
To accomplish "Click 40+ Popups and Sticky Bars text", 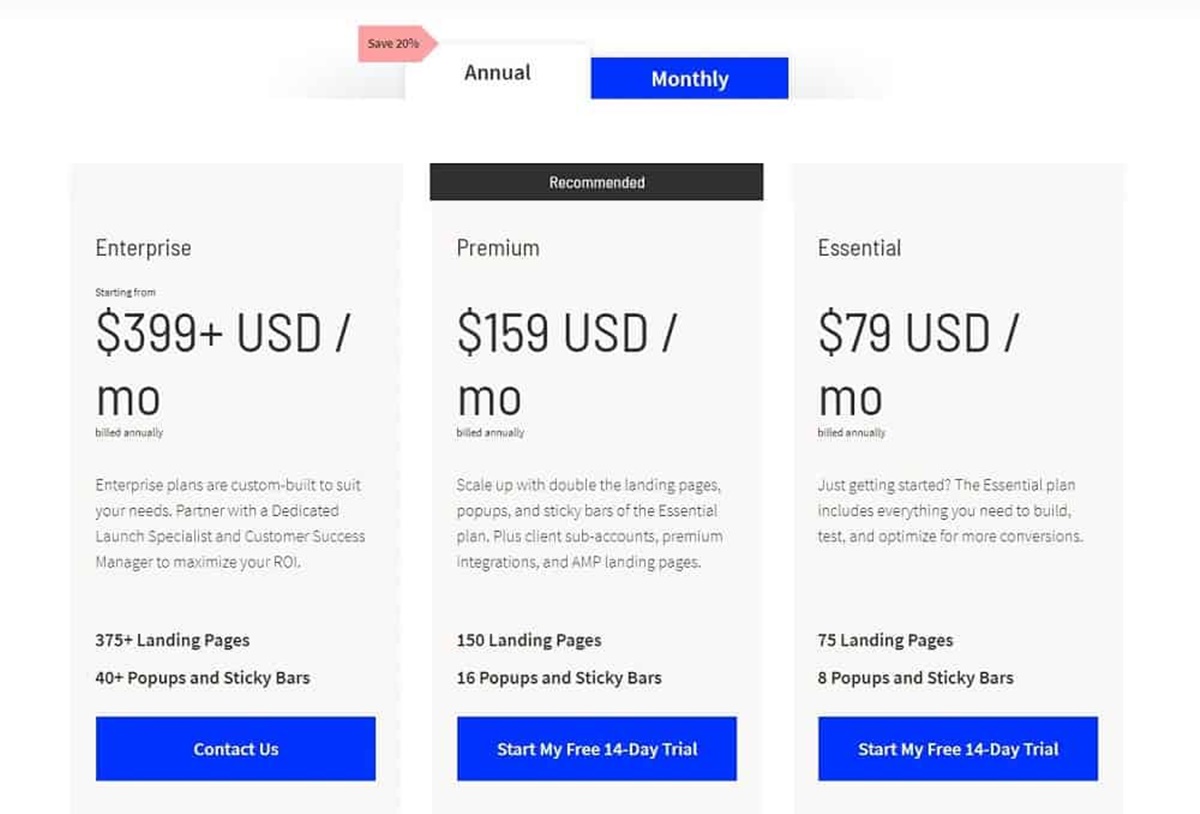I will click(202, 678).
